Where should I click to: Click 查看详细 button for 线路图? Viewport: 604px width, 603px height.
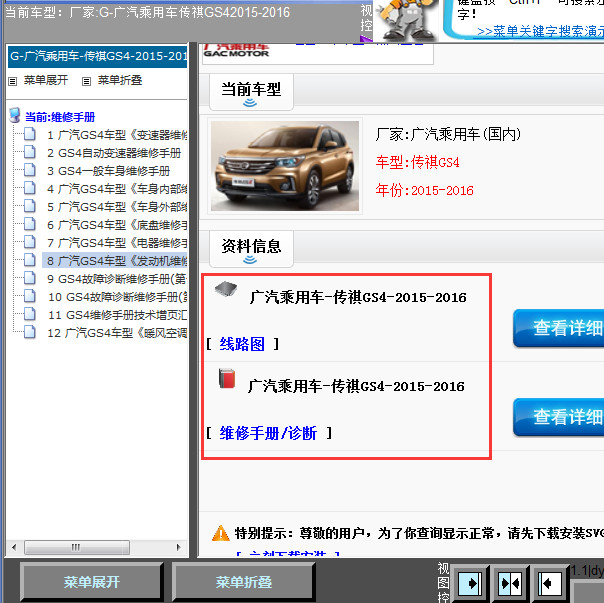(x=559, y=328)
